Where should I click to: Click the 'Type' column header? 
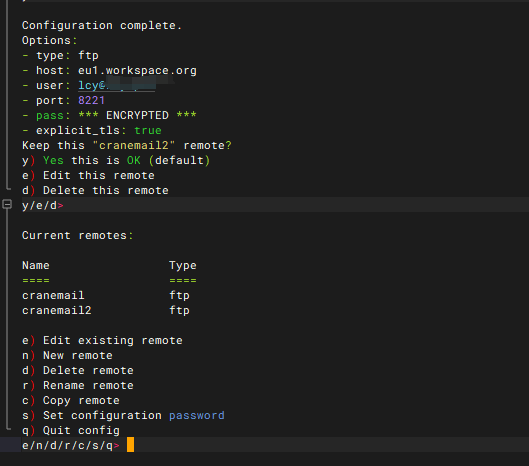tap(183, 265)
